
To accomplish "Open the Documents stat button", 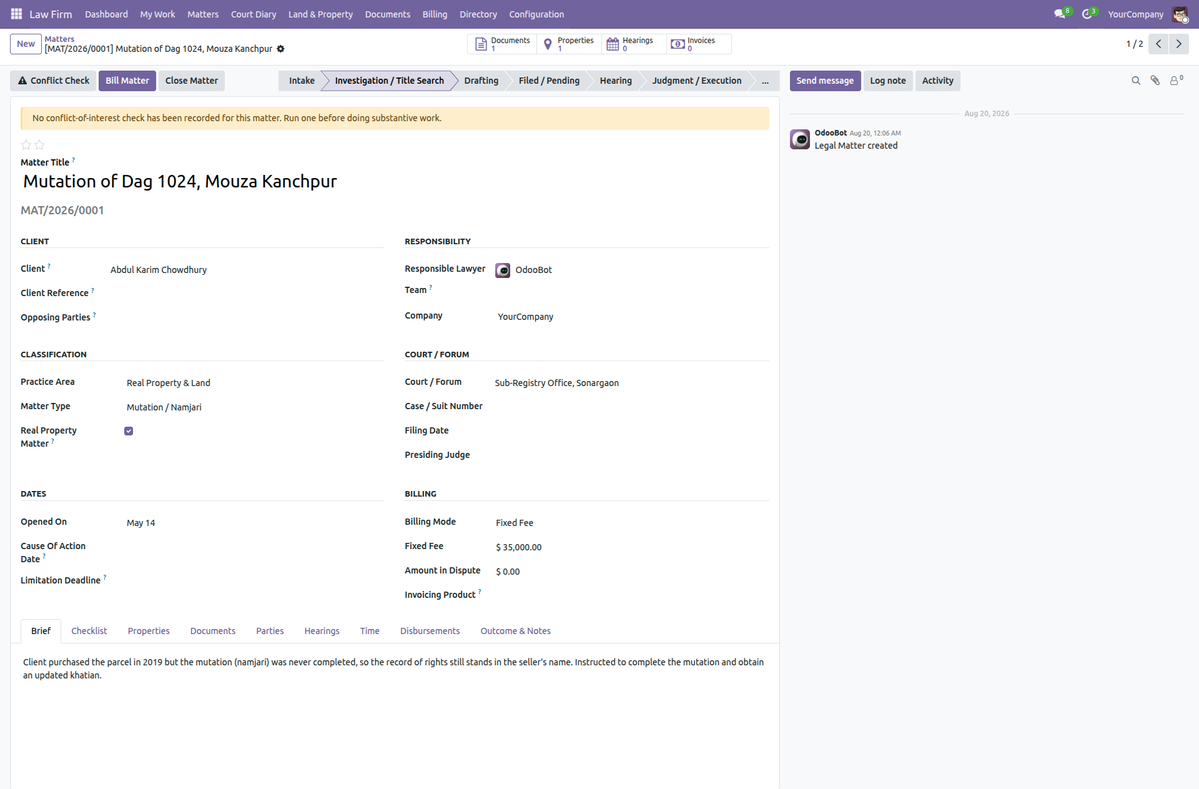I will (502, 44).
